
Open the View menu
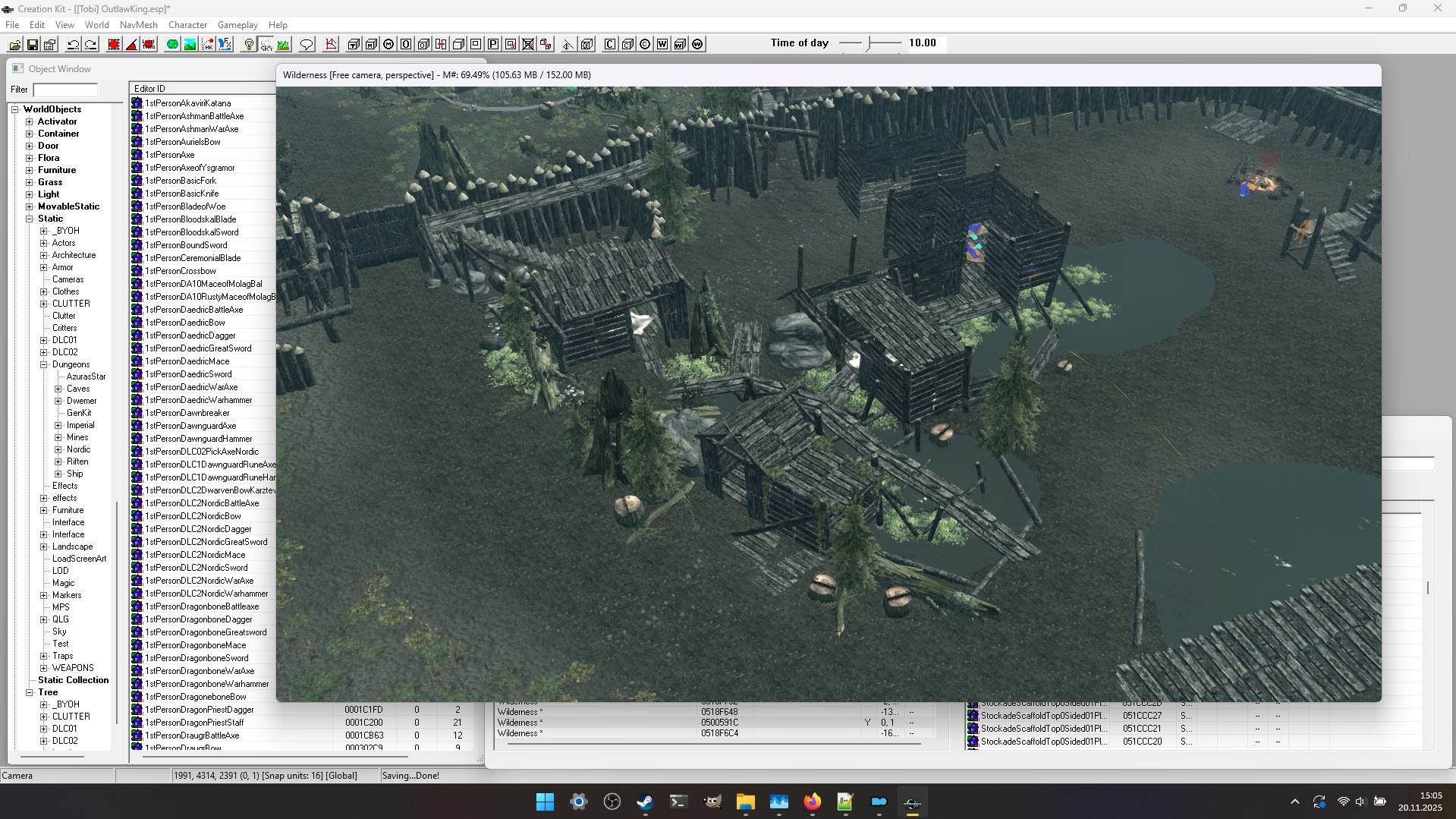pos(64,25)
